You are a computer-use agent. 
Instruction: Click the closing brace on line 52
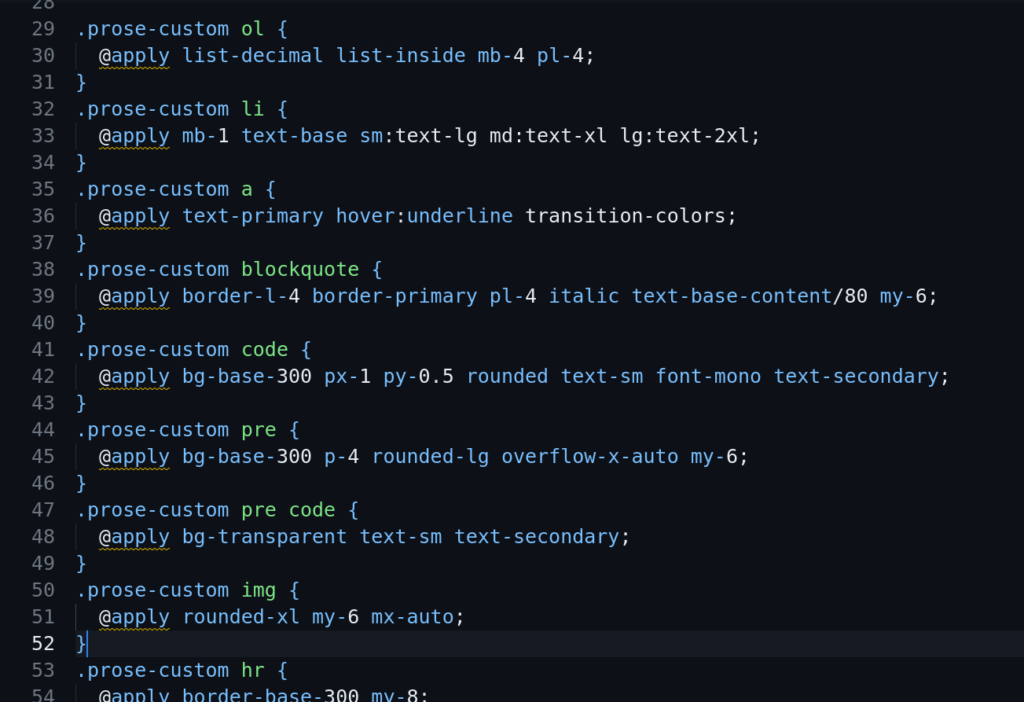[x=80, y=643]
